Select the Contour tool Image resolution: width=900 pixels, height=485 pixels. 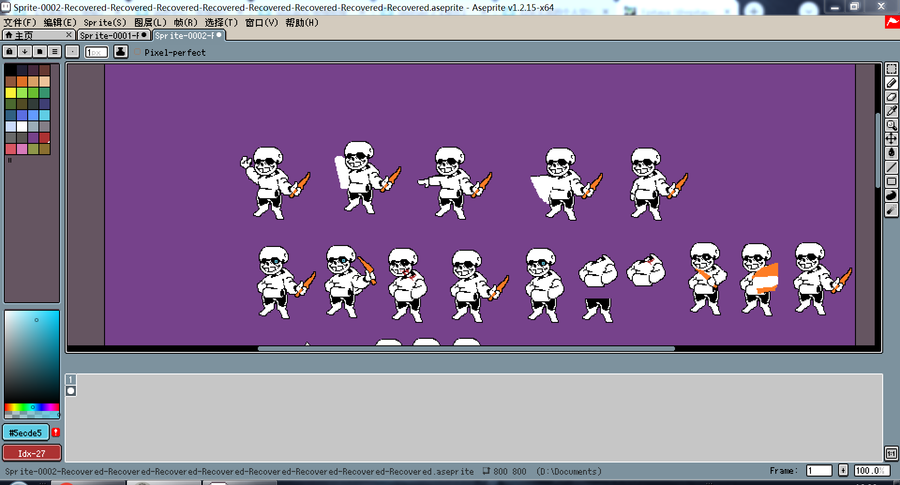(891, 196)
